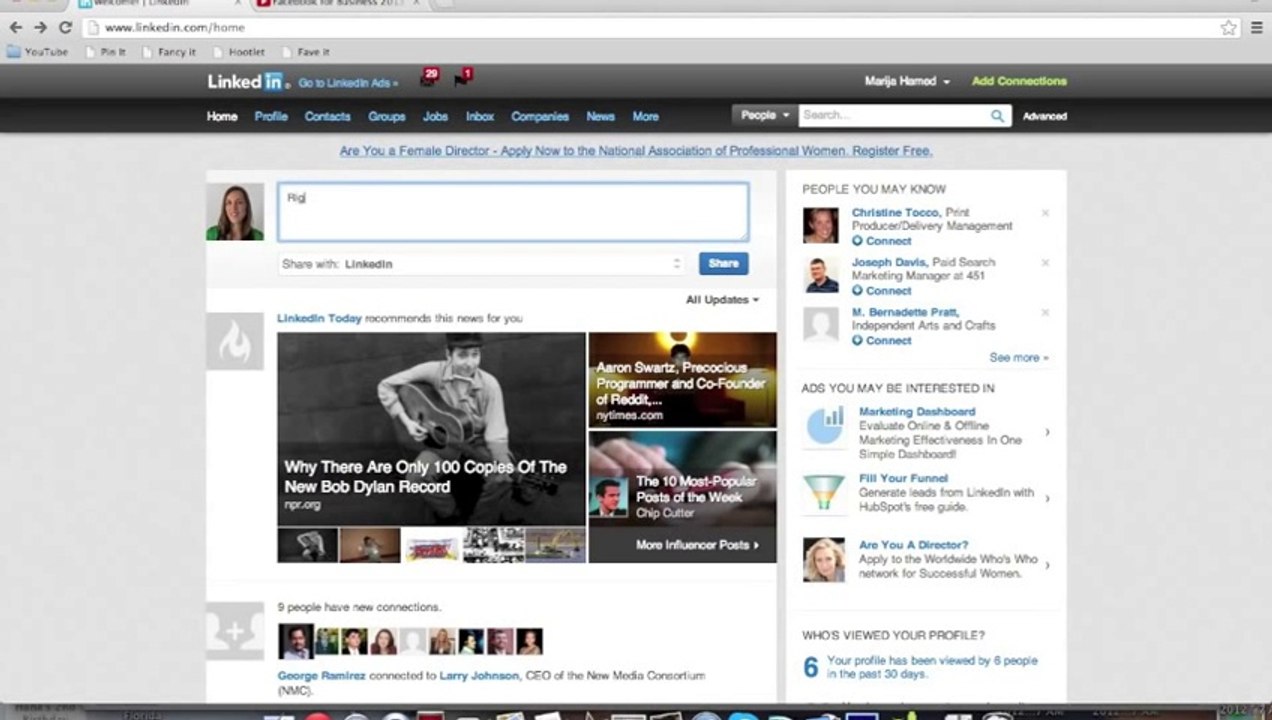Dismiss M. Bernadette Pratt suggestion

pyautogui.click(x=1045, y=312)
